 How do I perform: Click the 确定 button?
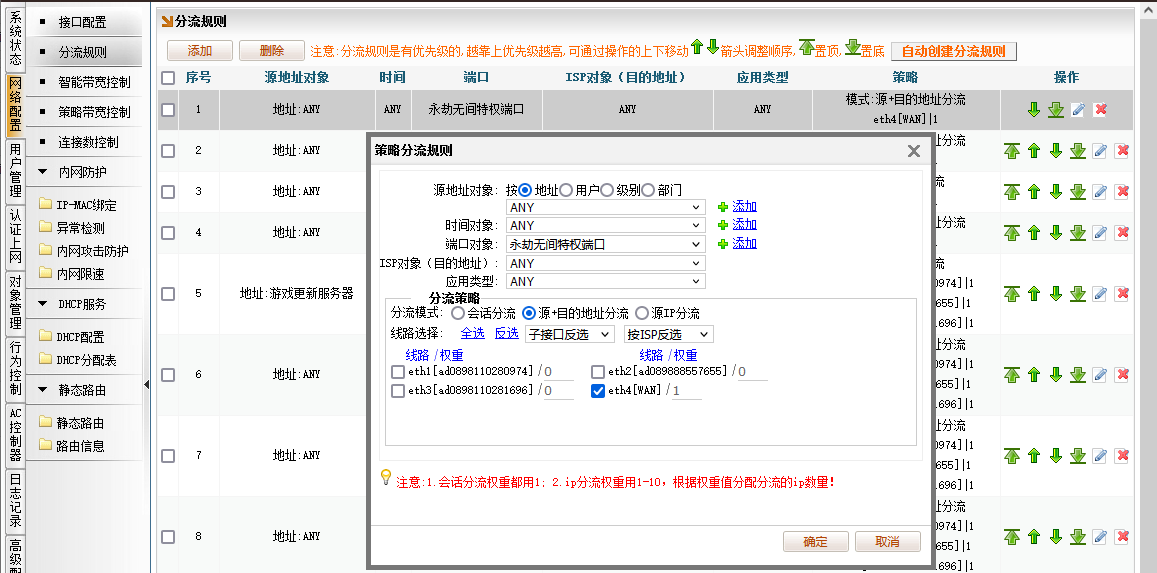pyautogui.click(x=815, y=542)
